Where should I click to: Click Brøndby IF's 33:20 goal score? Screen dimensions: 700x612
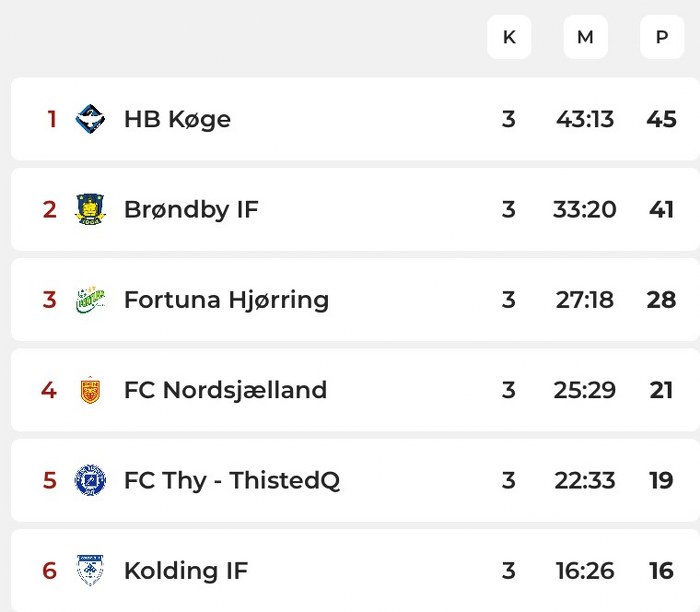point(585,209)
